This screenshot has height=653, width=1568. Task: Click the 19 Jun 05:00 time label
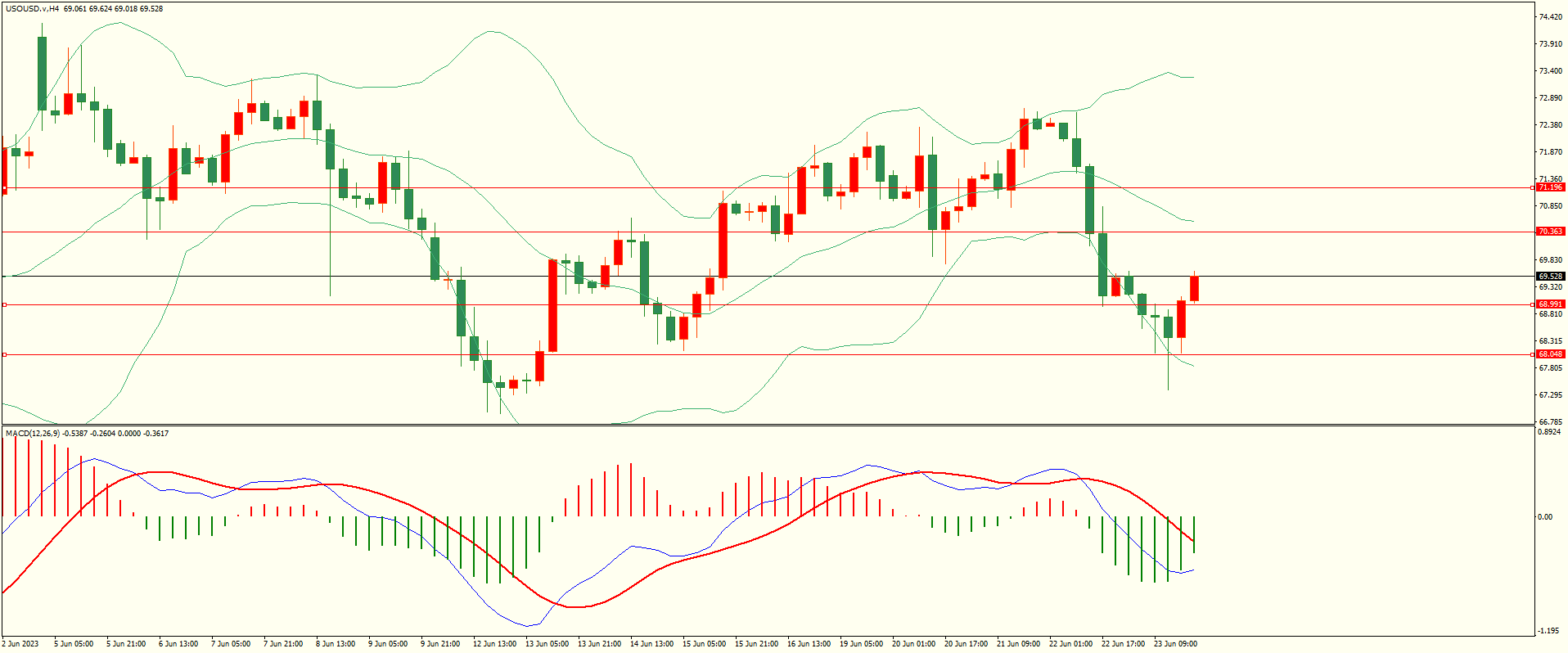[x=861, y=644]
